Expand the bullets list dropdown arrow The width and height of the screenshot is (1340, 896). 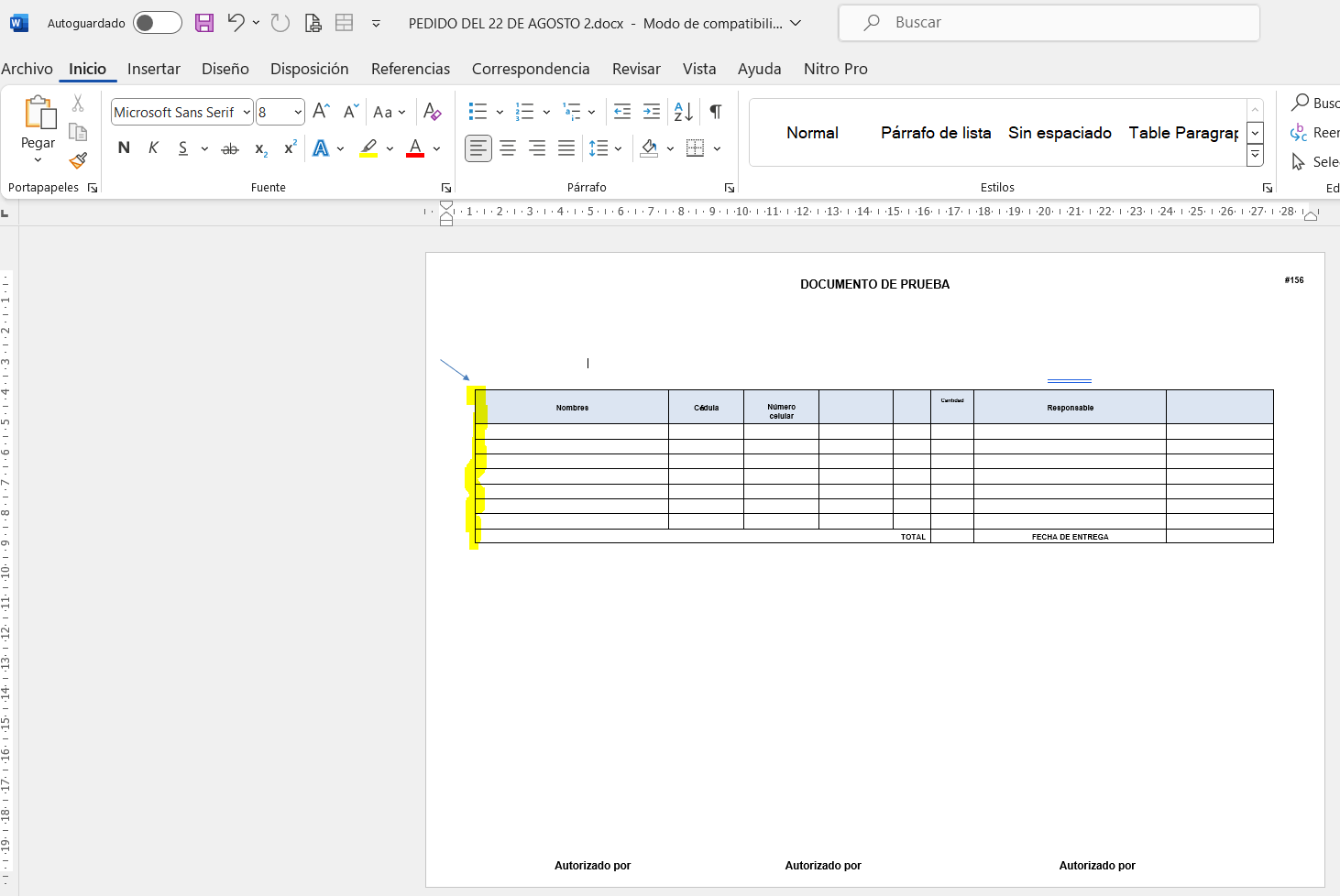pyautogui.click(x=500, y=112)
